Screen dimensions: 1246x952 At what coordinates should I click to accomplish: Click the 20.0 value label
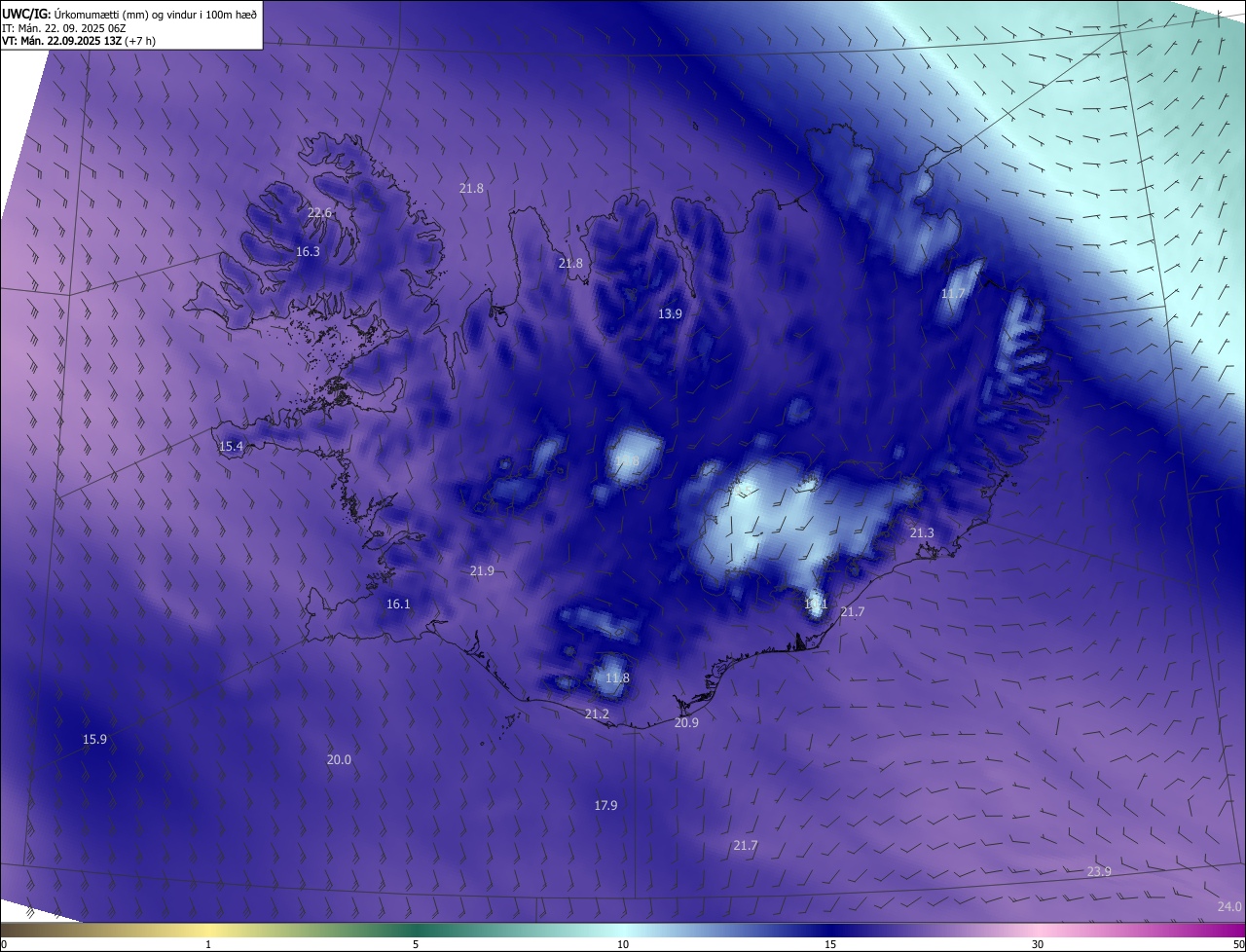click(339, 759)
